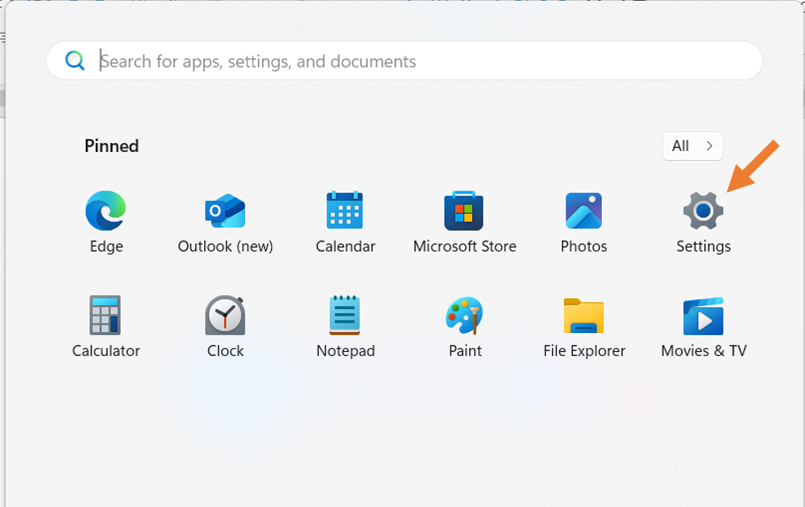Click the Settings gear icon
805x507 pixels.
[703, 211]
